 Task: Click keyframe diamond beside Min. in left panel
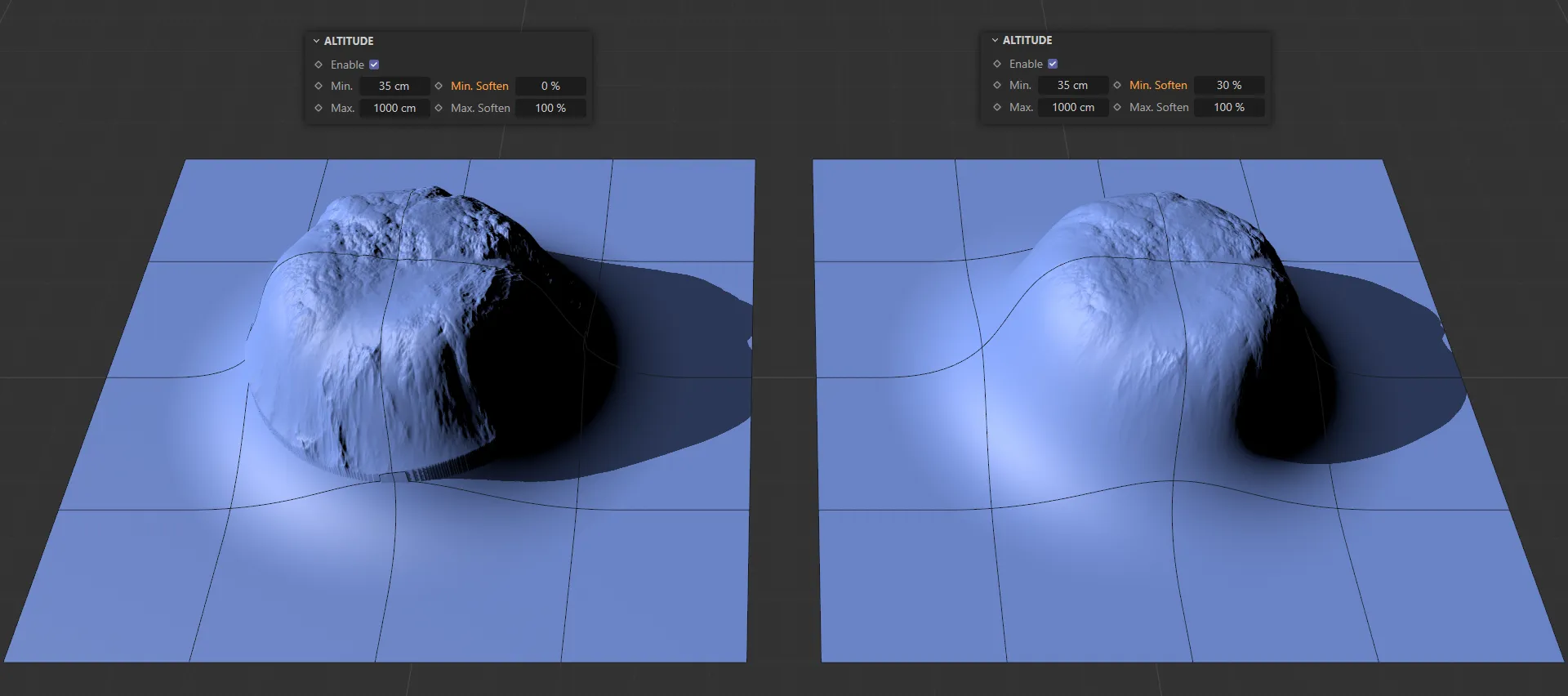click(318, 86)
